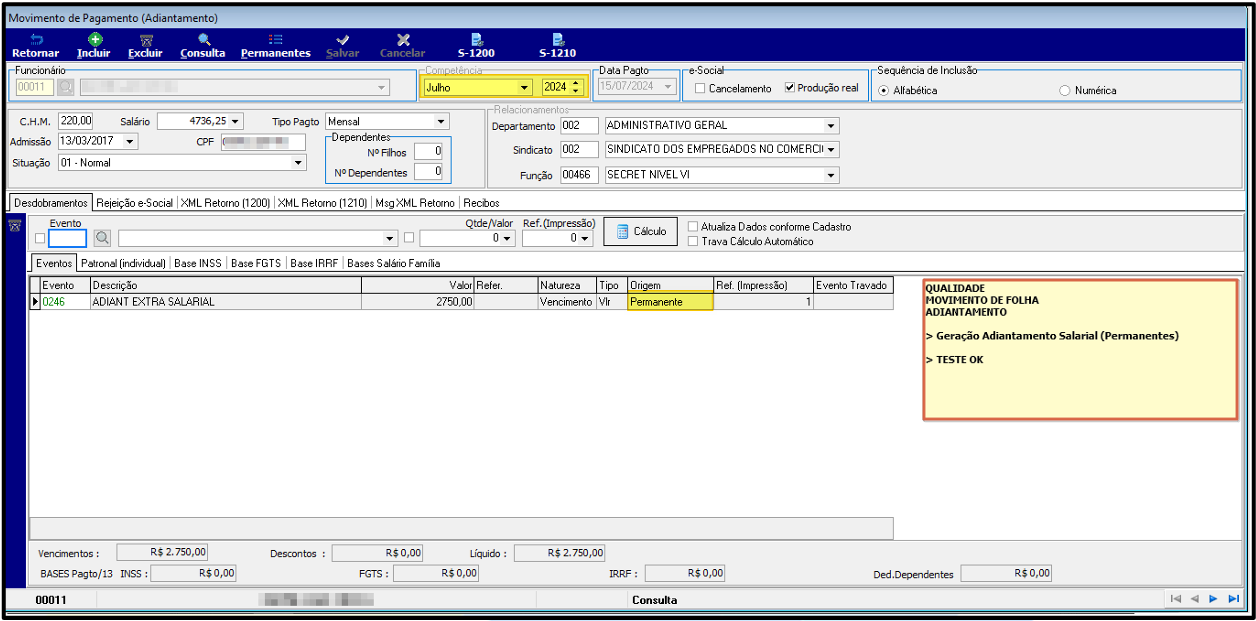Select the Alfabética sequence option

click(884, 90)
